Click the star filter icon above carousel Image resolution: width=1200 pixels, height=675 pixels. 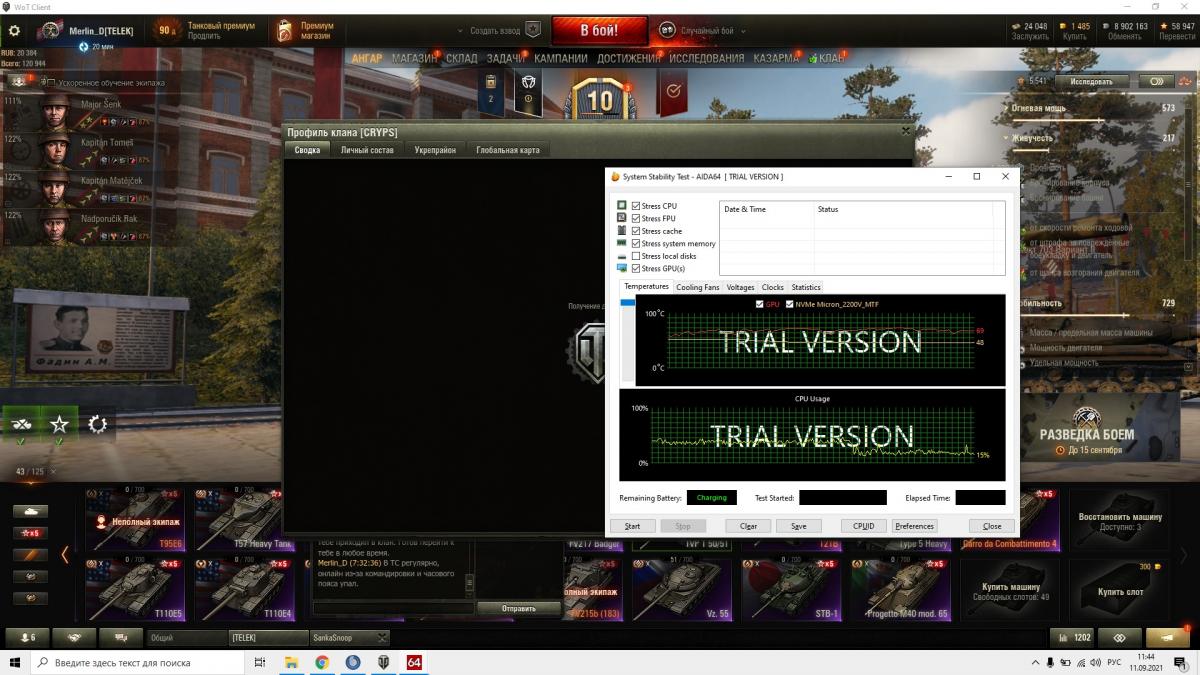point(59,424)
